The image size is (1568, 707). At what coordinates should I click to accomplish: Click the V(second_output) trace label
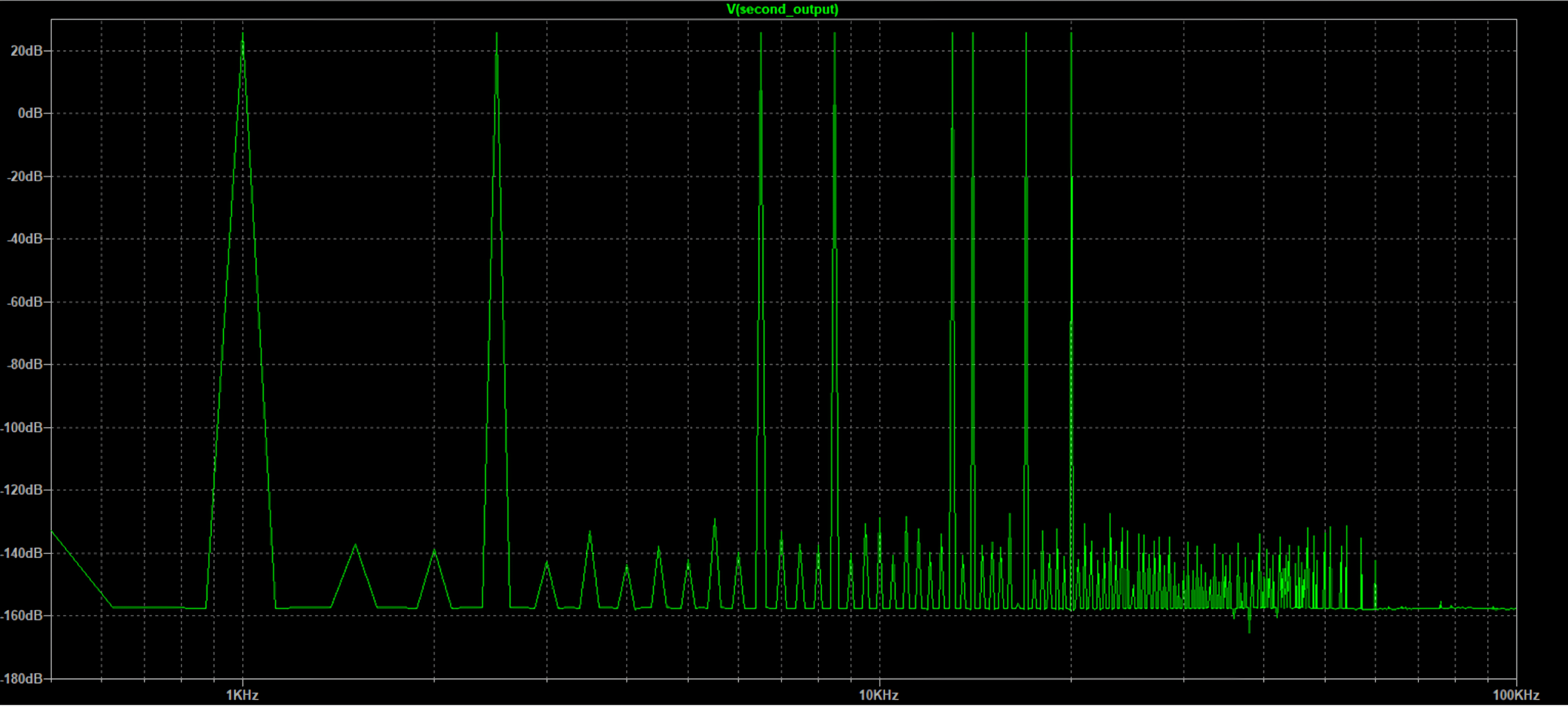tap(782, 9)
